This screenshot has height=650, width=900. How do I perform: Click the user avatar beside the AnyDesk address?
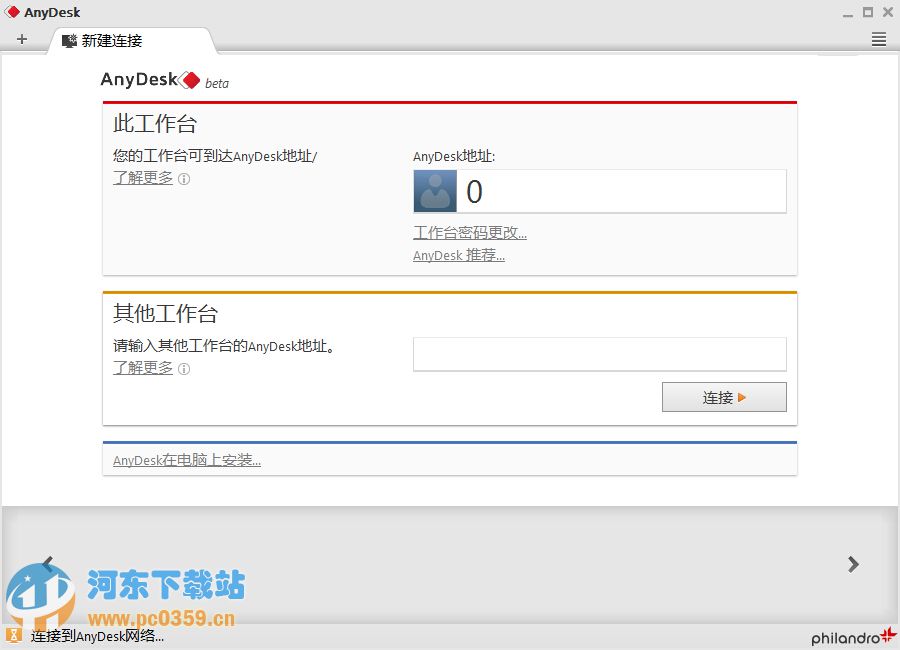pos(433,191)
